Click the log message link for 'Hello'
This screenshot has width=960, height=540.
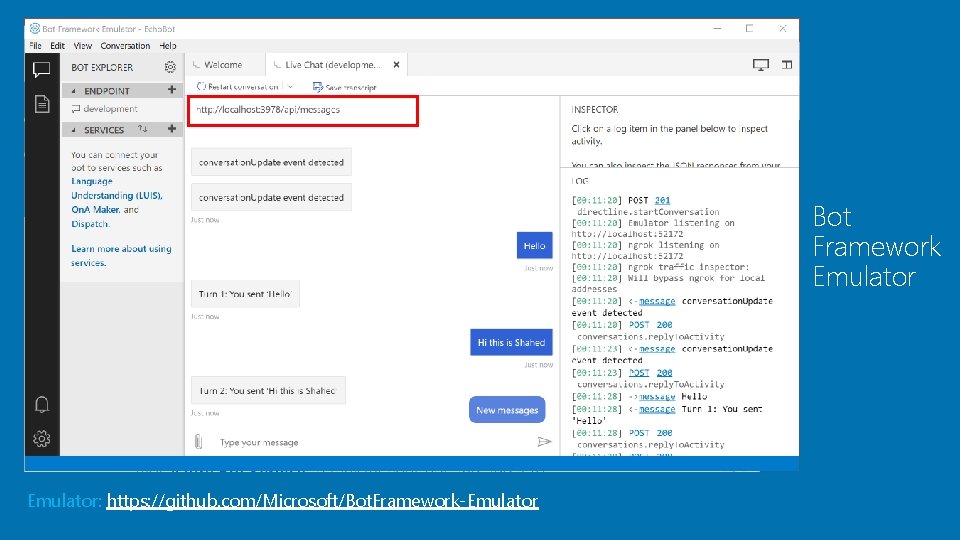point(657,396)
